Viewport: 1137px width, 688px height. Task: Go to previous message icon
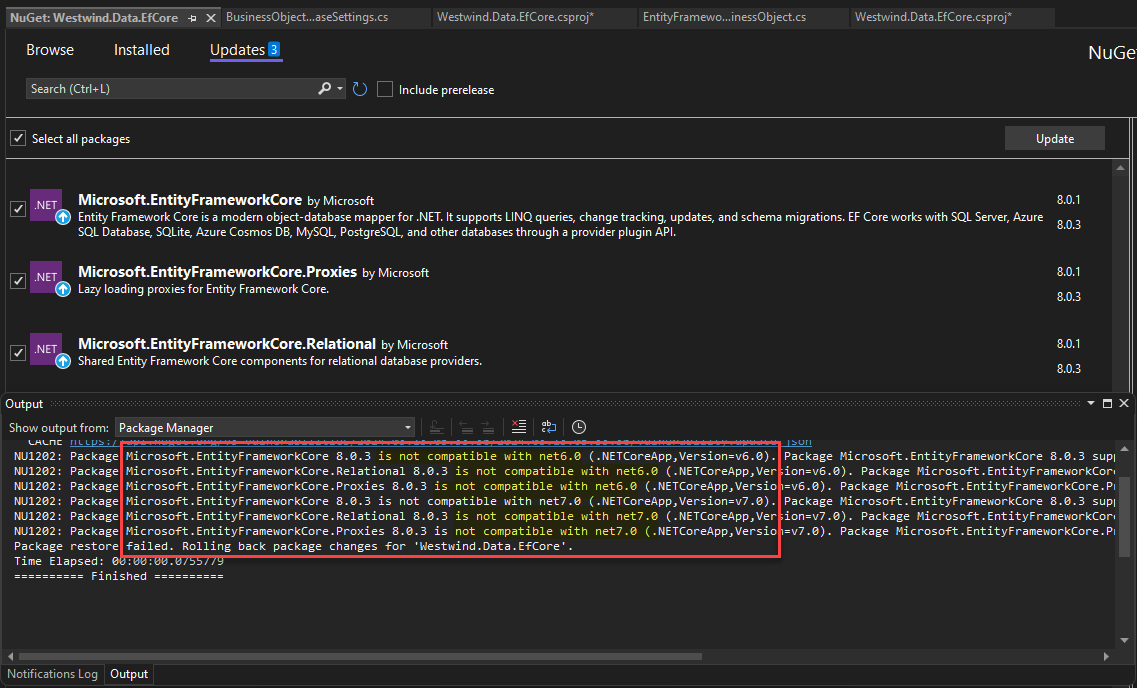pyautogui.click(x=467, y=427)
